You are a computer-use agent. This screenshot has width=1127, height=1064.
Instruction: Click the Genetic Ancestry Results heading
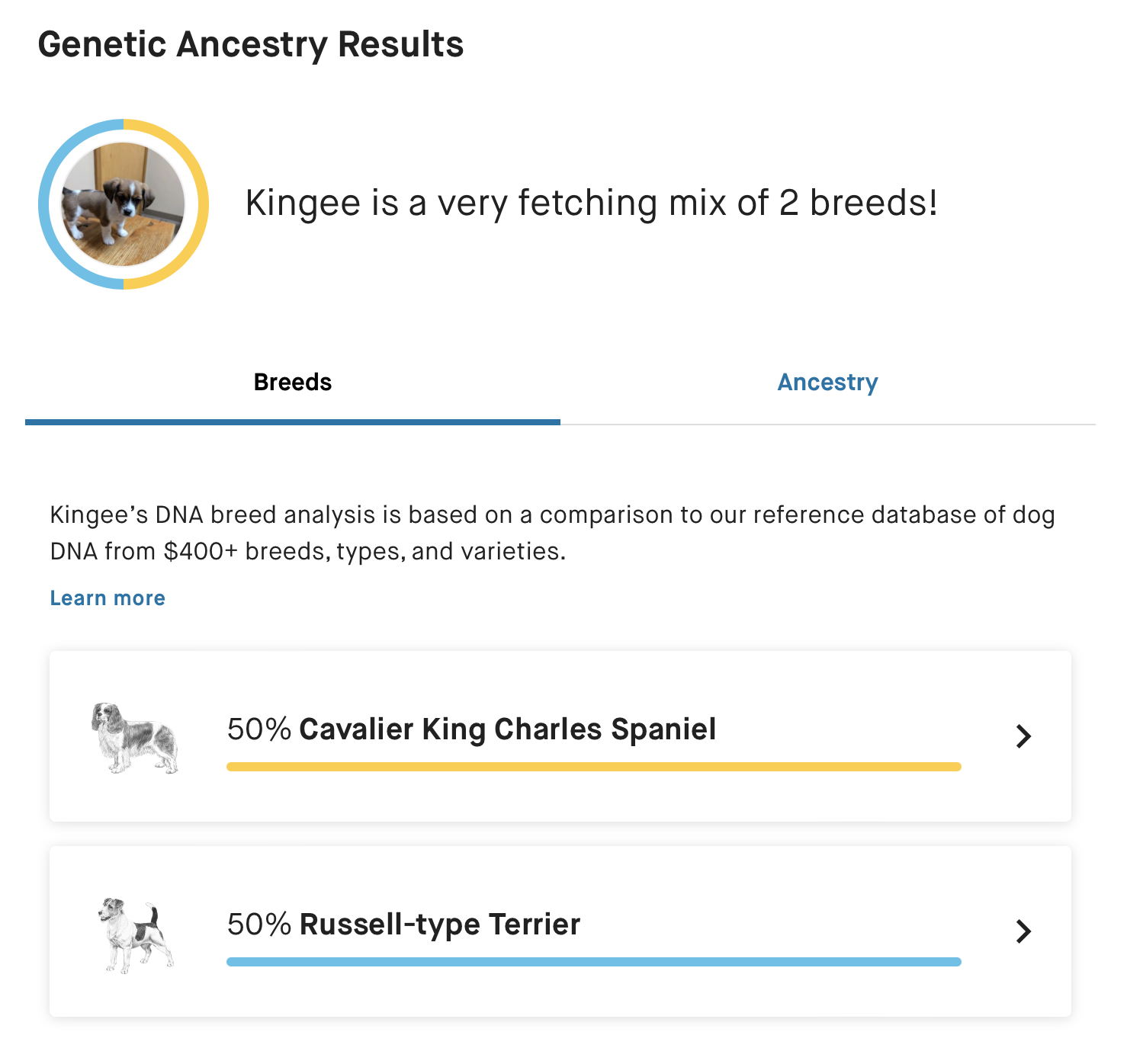click(x=251, y=44)
